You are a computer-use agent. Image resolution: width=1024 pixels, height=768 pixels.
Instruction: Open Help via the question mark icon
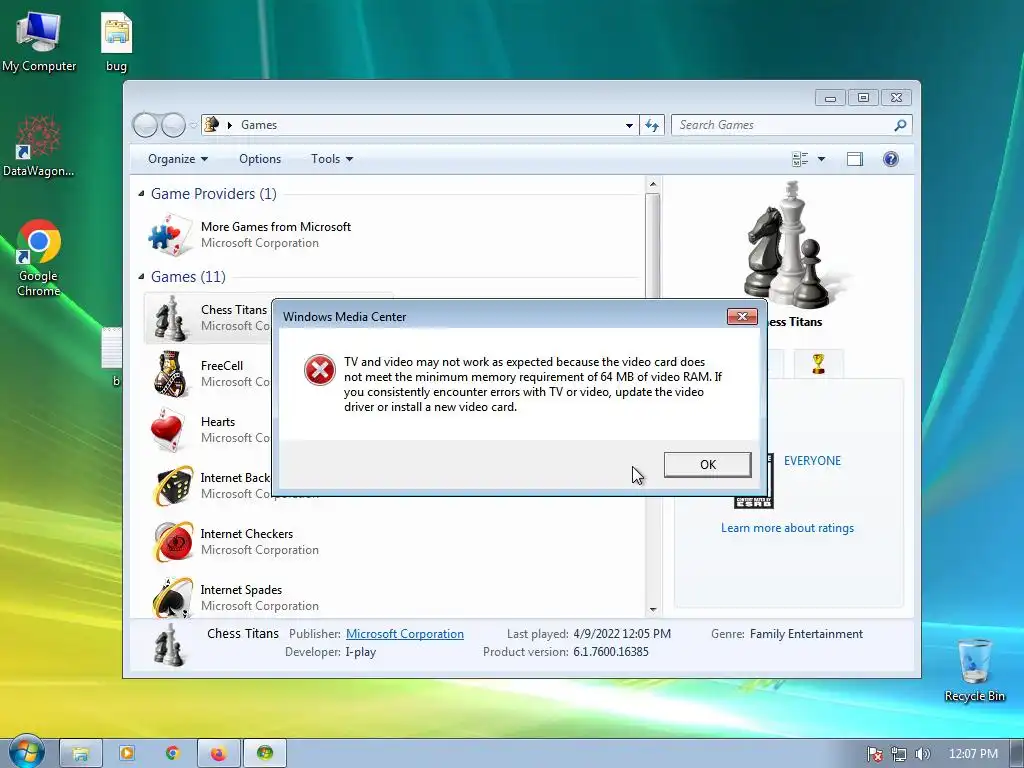tap(891, 159)
